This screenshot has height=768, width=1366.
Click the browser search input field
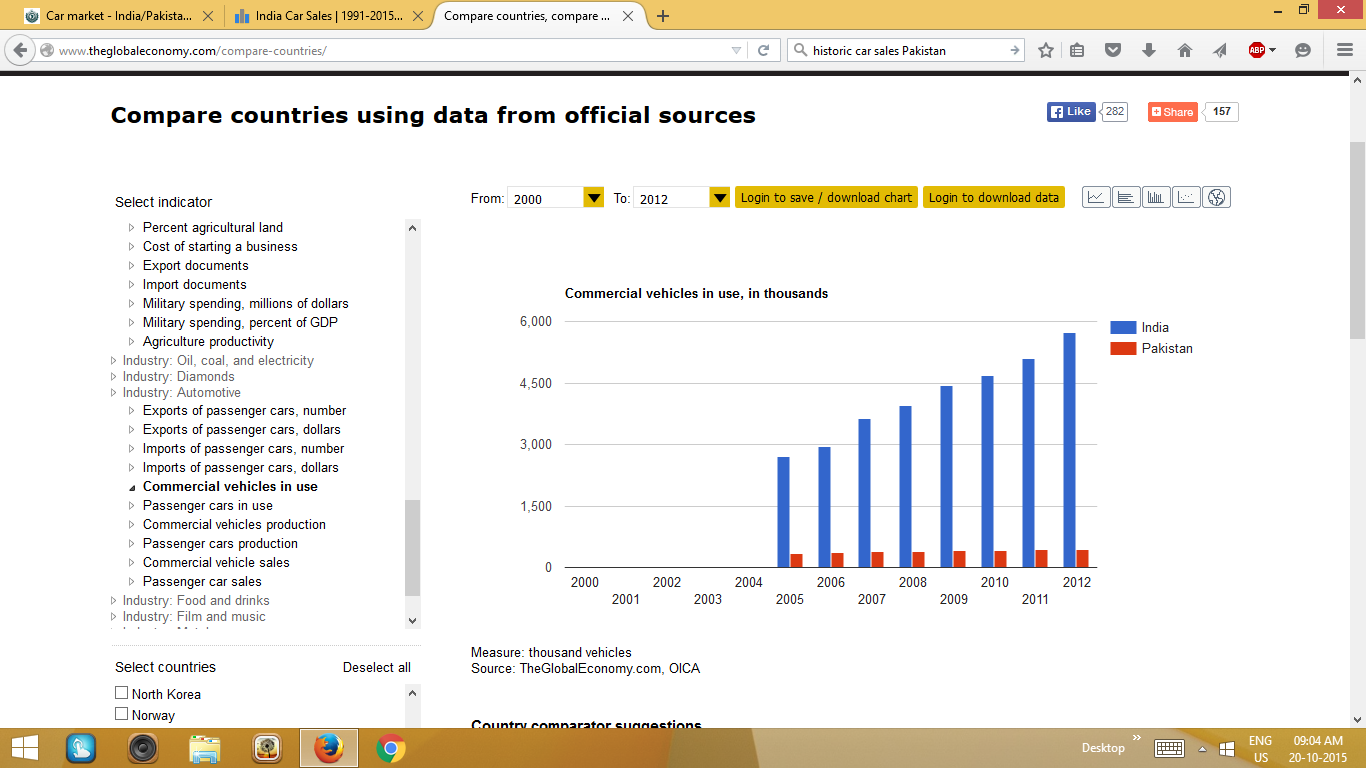906,50
